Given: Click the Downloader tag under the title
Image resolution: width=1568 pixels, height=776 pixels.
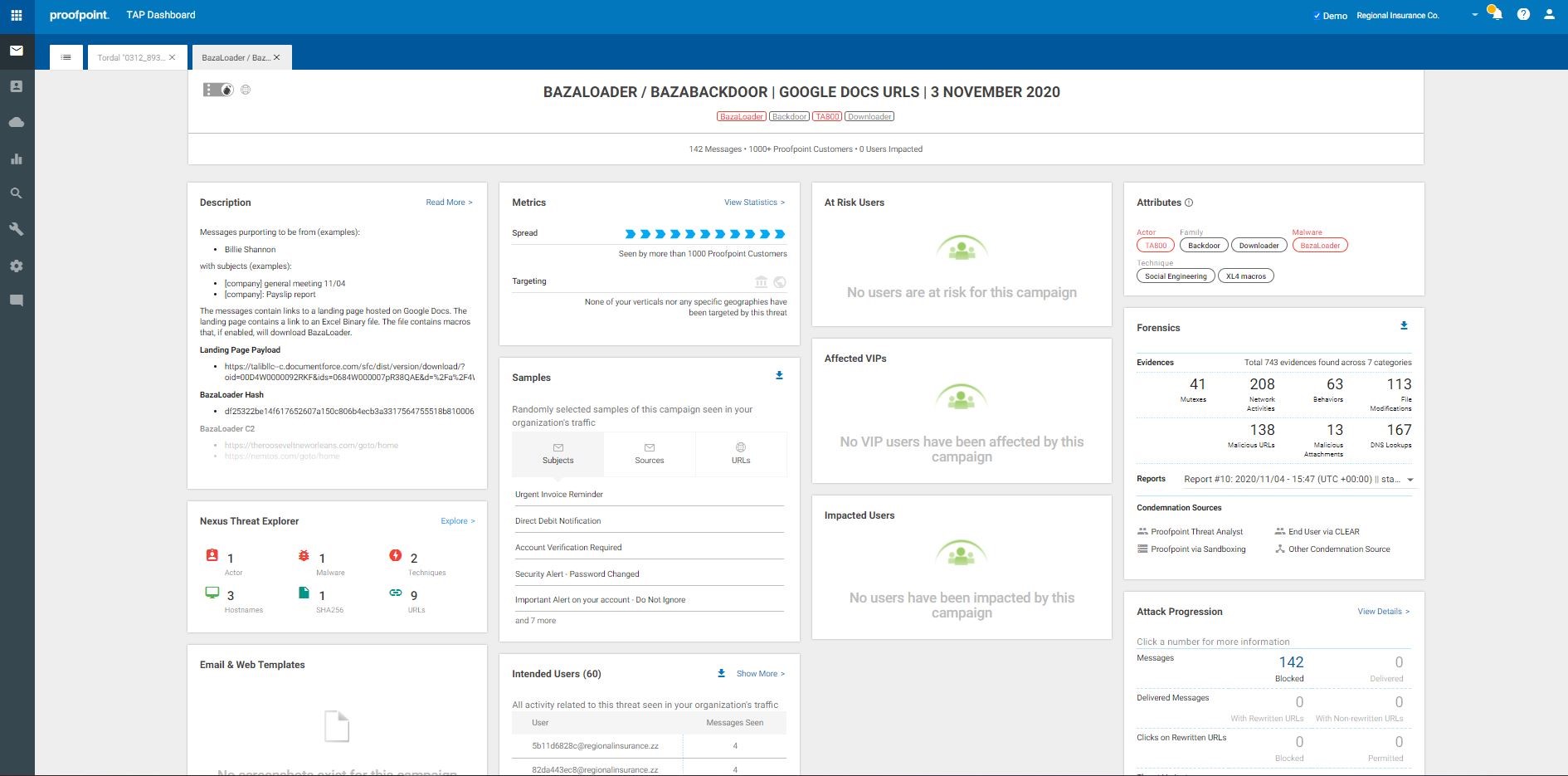Looking at the screenshot, I should tap(869, 116).
